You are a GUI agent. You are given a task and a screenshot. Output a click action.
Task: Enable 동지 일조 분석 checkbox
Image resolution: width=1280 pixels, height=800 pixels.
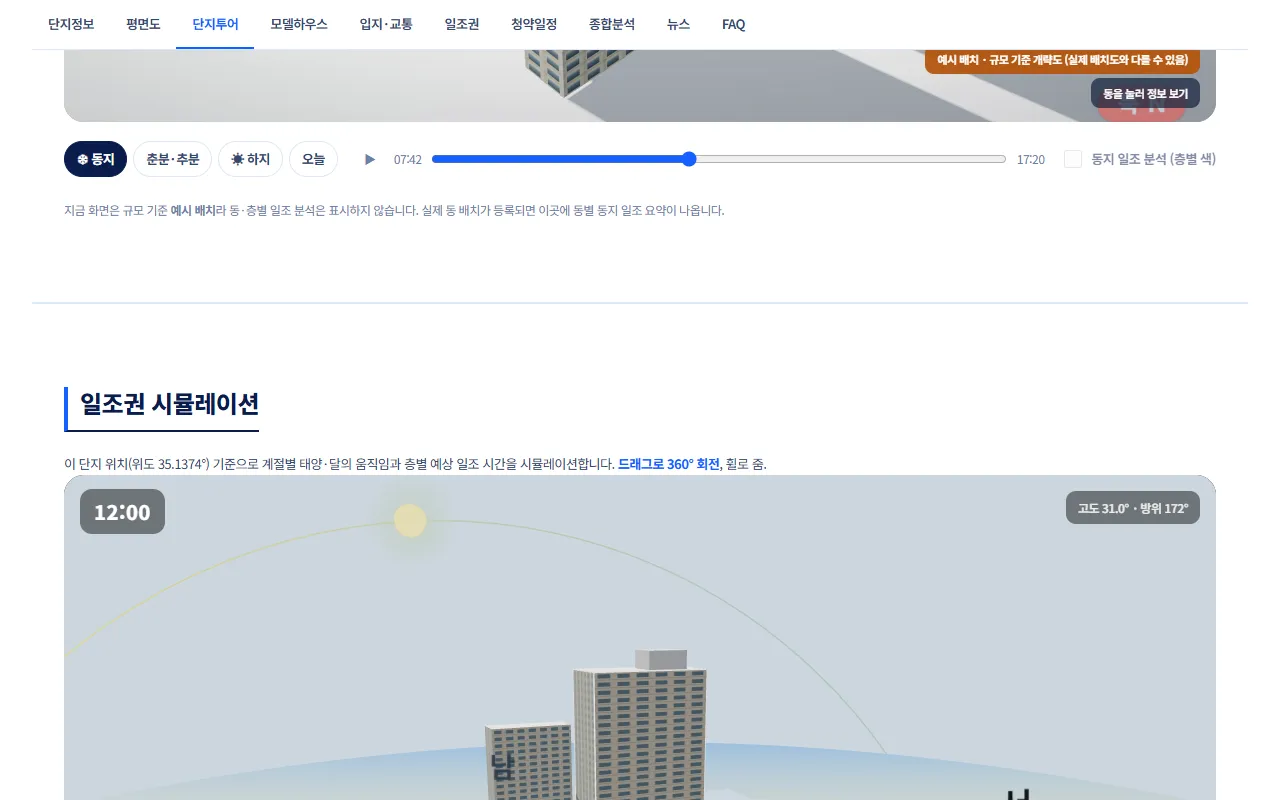(x=1073, y=159)
